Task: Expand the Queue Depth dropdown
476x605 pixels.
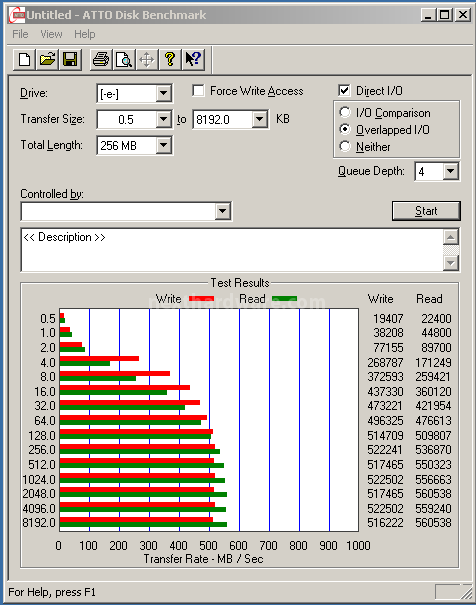Action: tap(451, 171)
